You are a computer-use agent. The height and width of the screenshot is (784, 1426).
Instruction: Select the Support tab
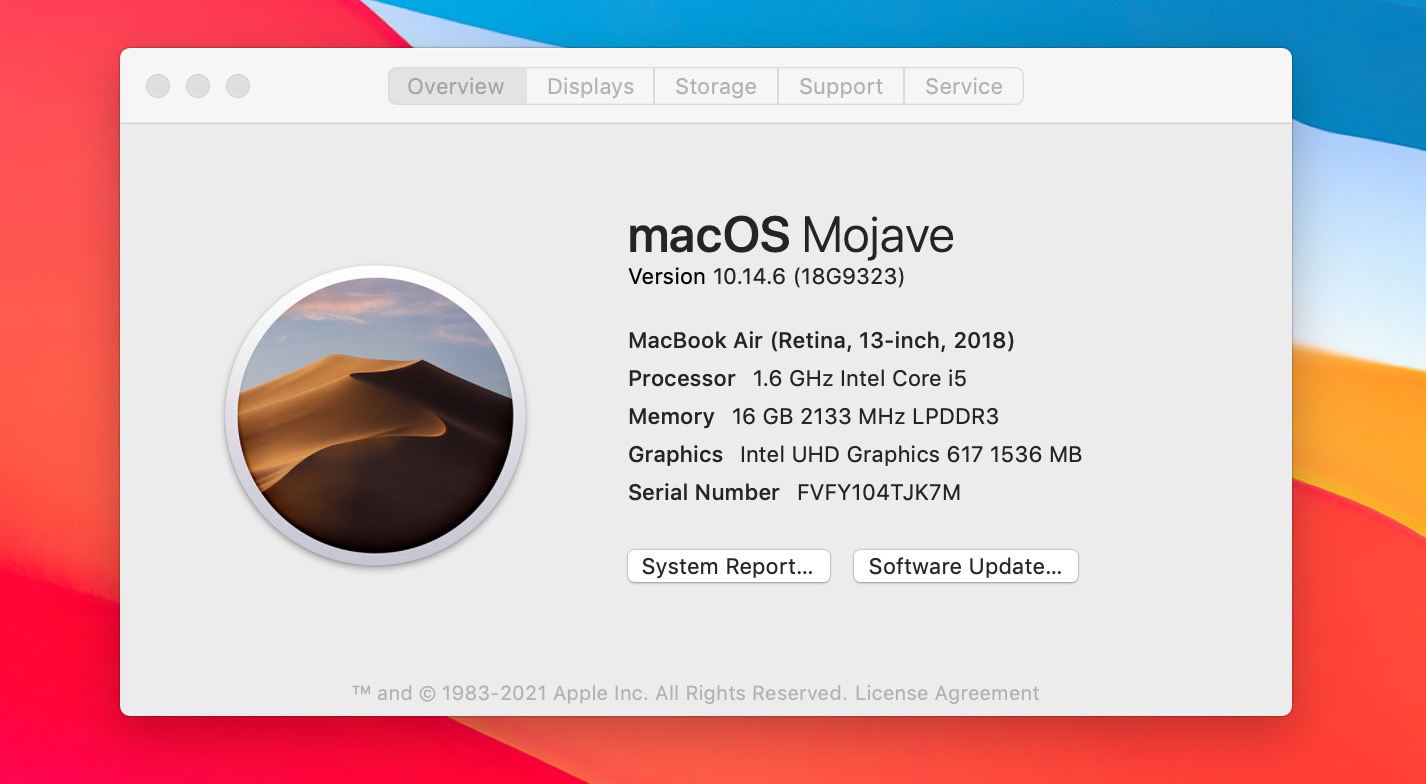(x=840, y=86)
